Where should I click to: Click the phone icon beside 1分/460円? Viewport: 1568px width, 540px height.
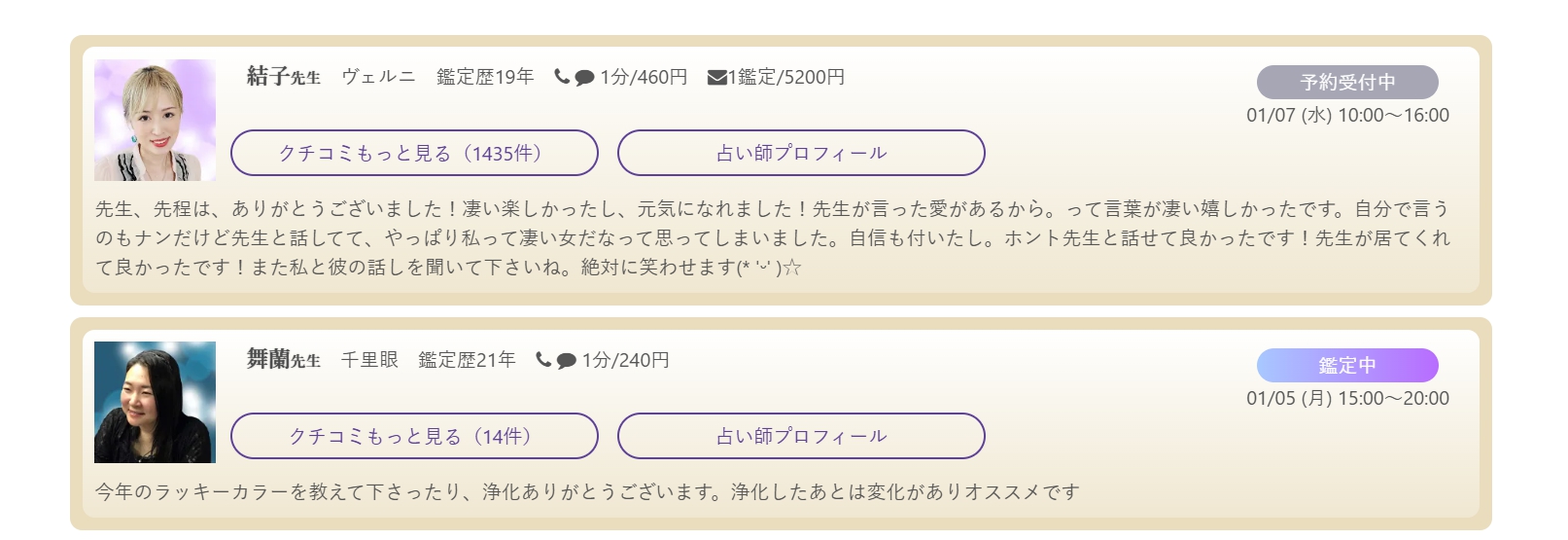tap(562, 76)
